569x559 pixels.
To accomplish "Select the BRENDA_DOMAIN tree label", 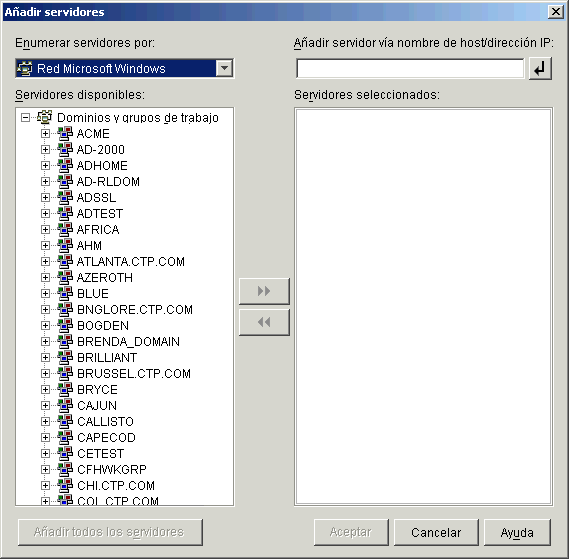I will tap(128, 342).
